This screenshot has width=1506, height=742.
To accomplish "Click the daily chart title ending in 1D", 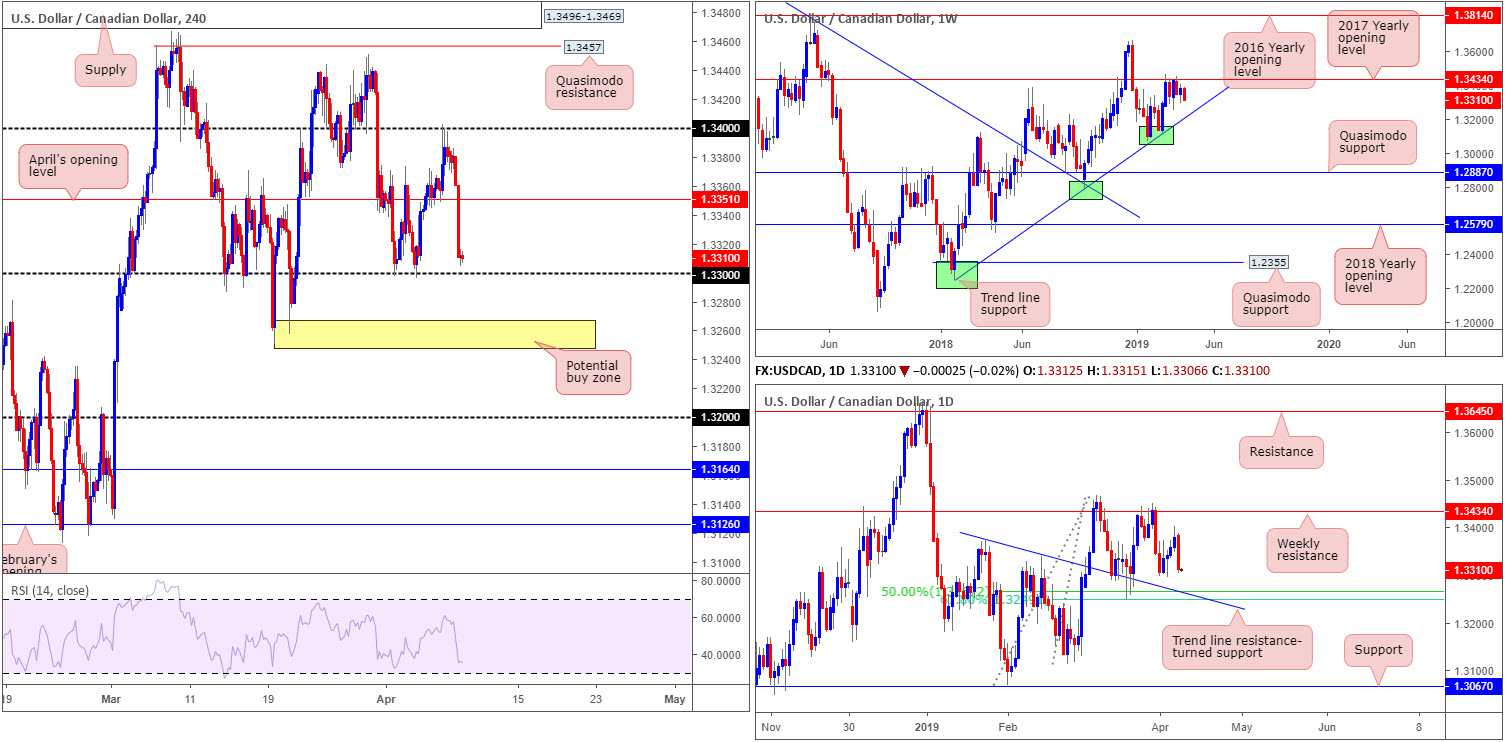I will [x=860, y=402].
